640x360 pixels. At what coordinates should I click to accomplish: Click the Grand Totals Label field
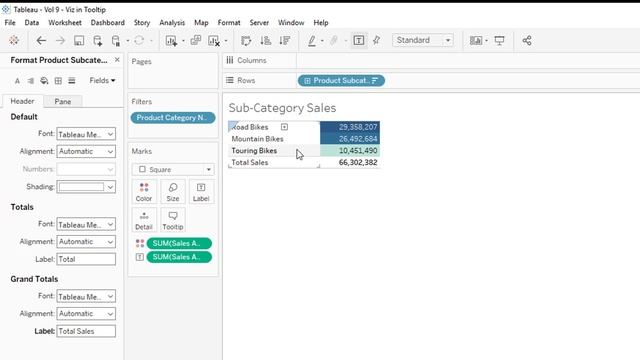click(86, 331)
